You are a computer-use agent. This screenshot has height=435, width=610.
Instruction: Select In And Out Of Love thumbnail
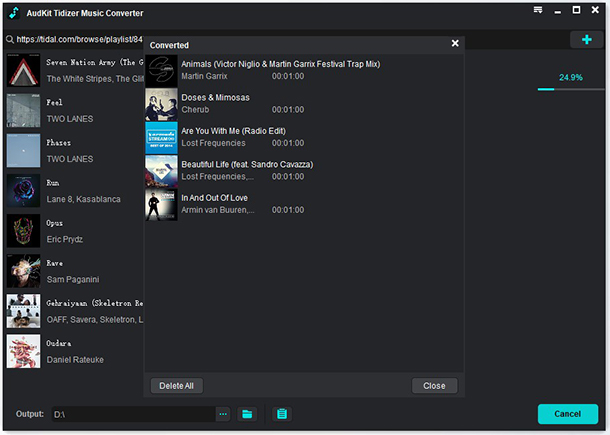(161, 205)
